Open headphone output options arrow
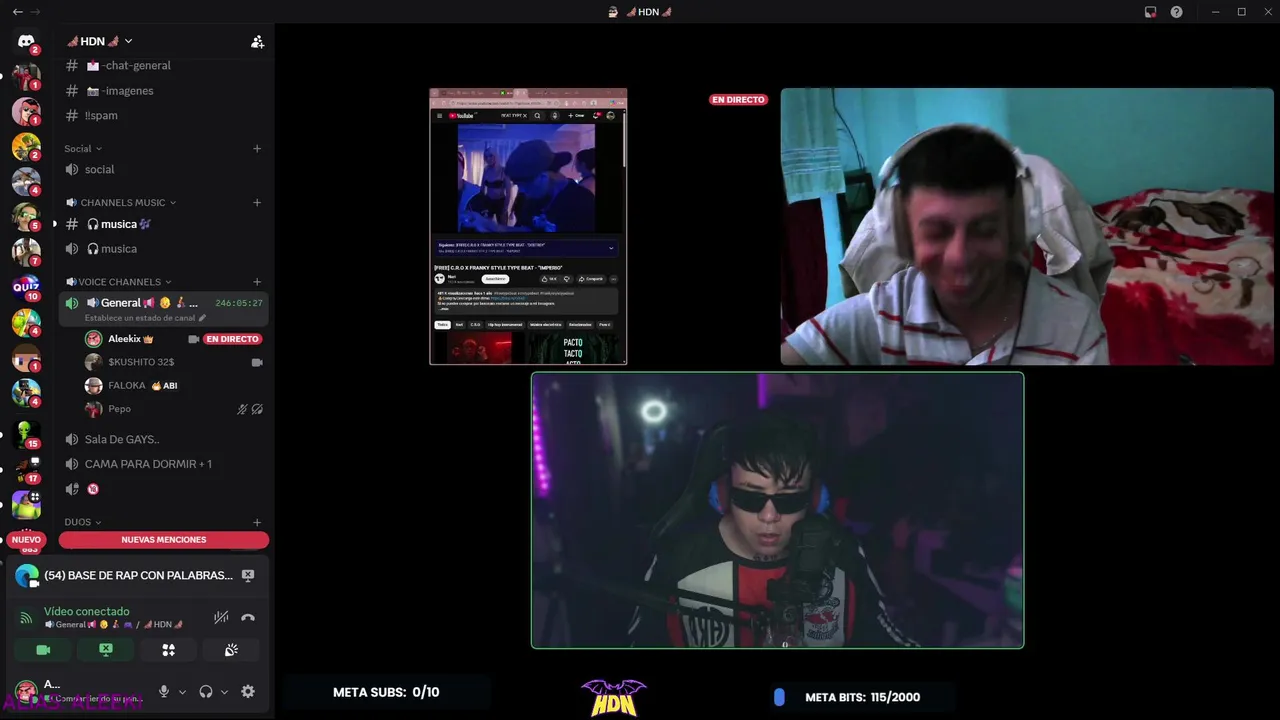The width and height of the screenshot is (1280, 720). click(x=224, y=691)
